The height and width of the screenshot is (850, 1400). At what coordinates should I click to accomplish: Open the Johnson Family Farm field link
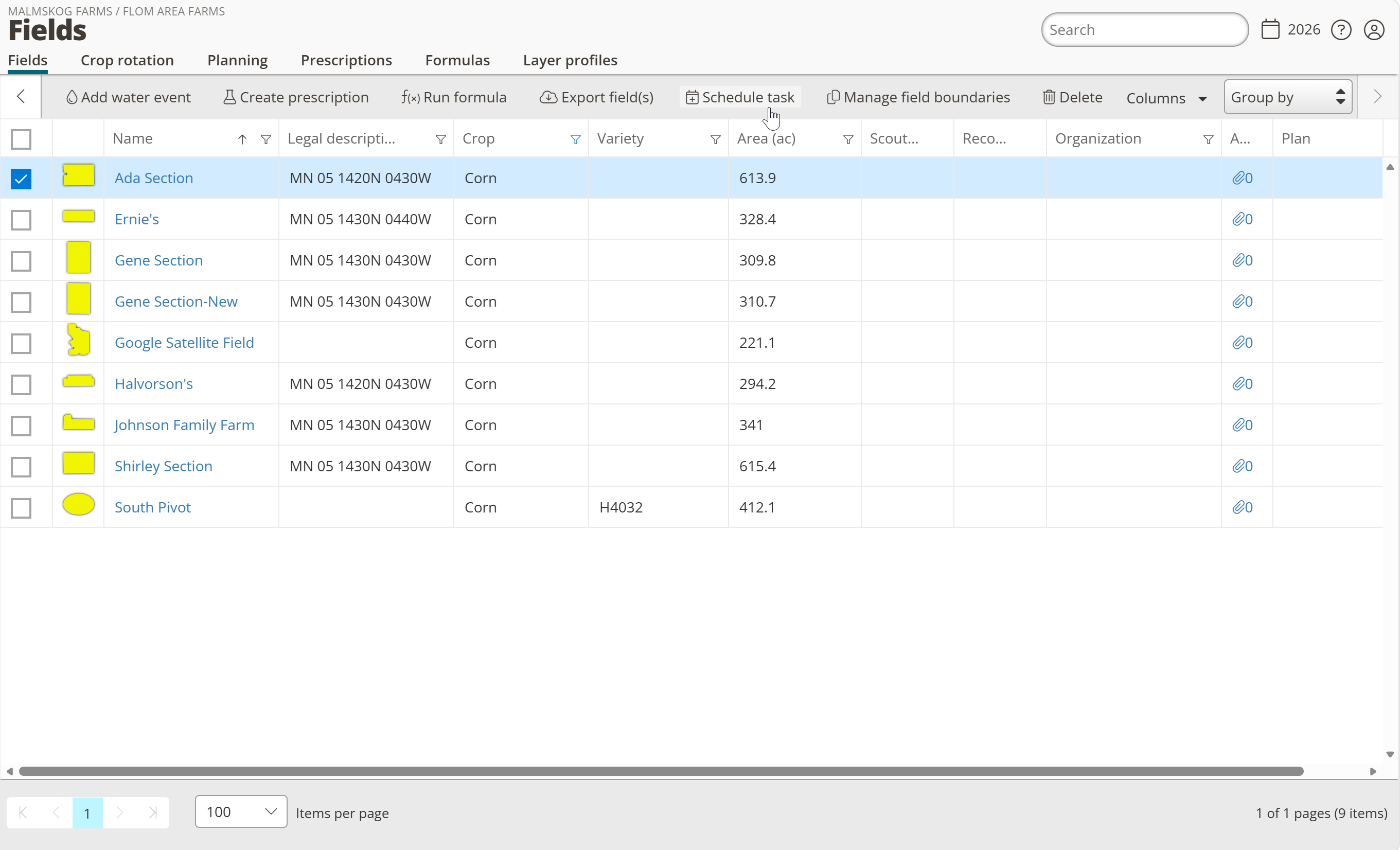(x=184, y=426)
